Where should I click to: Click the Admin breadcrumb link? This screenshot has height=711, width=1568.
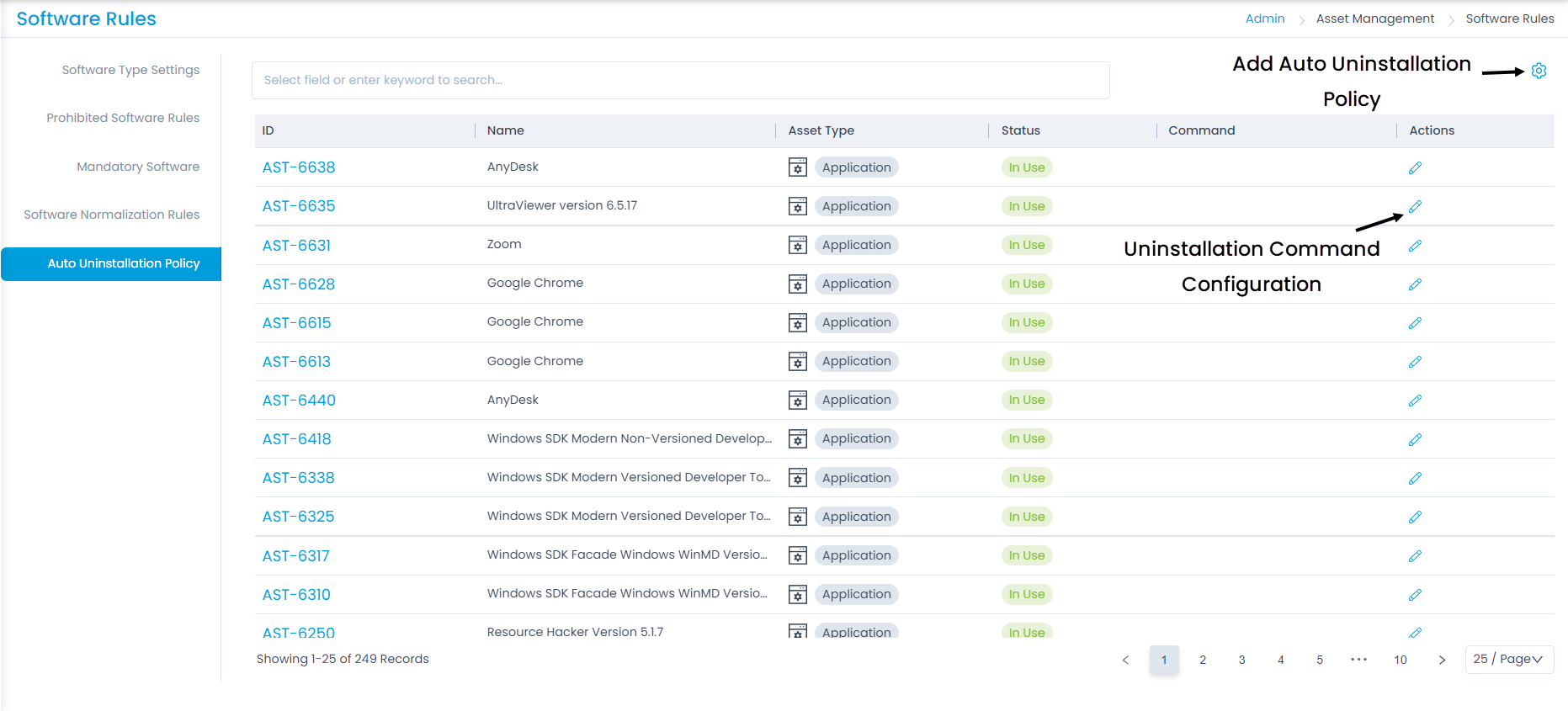pyautogui.click(x=1265, y=19)
